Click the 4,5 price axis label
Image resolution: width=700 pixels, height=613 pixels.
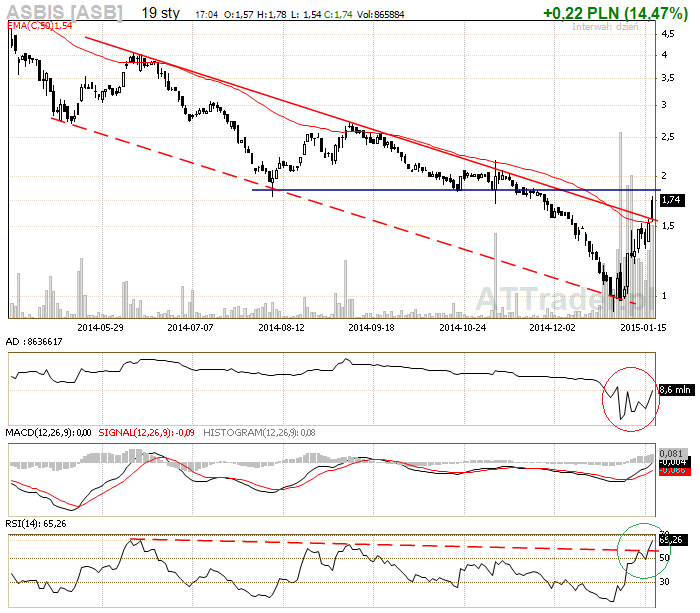point(668,34)
